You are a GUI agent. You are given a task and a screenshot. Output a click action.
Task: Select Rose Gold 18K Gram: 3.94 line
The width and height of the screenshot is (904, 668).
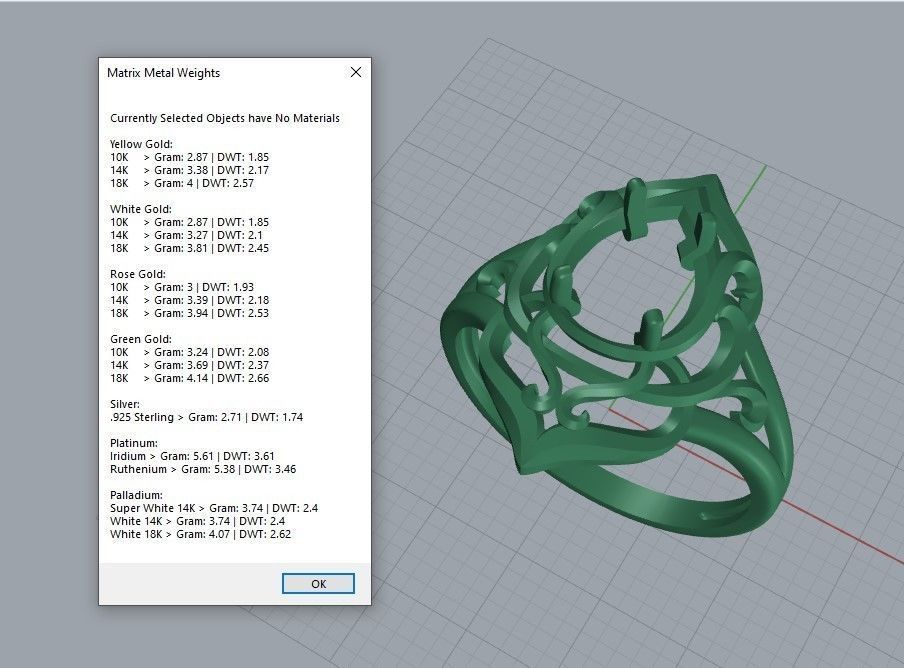pos(189,314)
